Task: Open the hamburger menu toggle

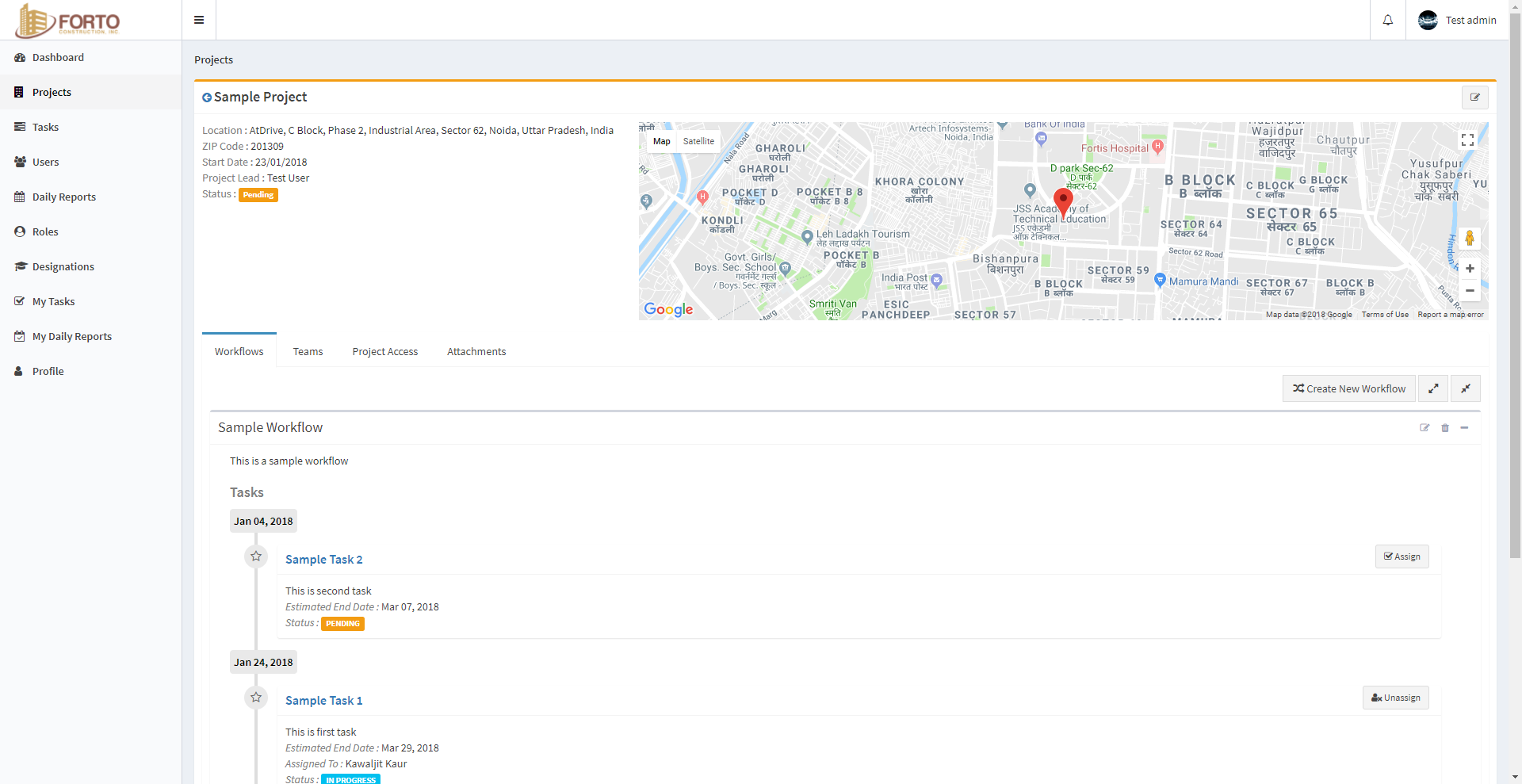Action: tap(199, 20)
